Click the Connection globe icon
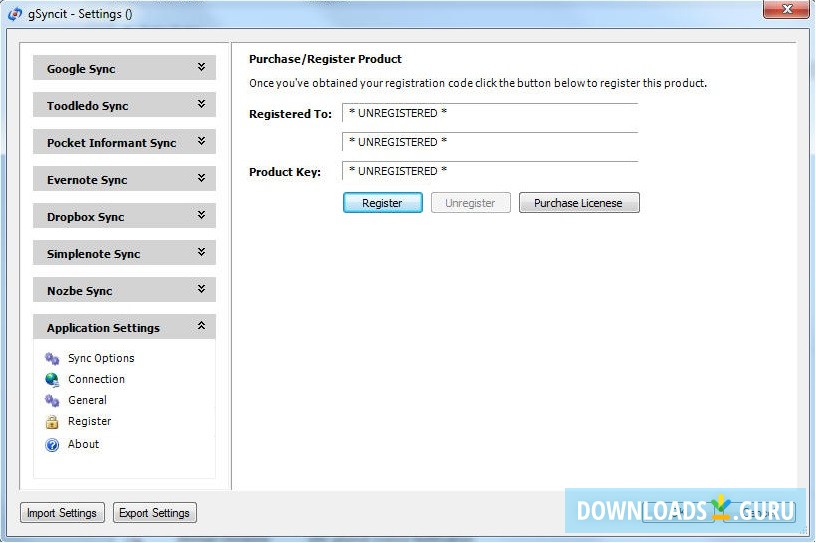This screenshot has height=543, width=816. pos(52,380)
